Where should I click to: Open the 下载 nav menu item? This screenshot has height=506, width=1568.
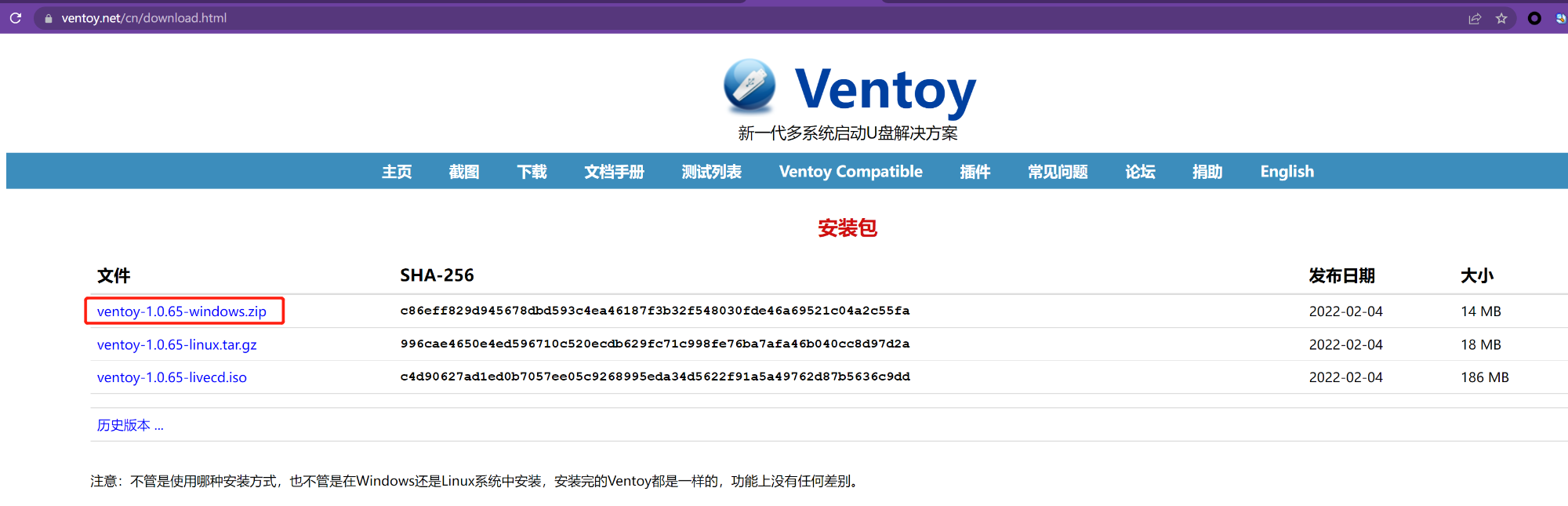(532, 171)
